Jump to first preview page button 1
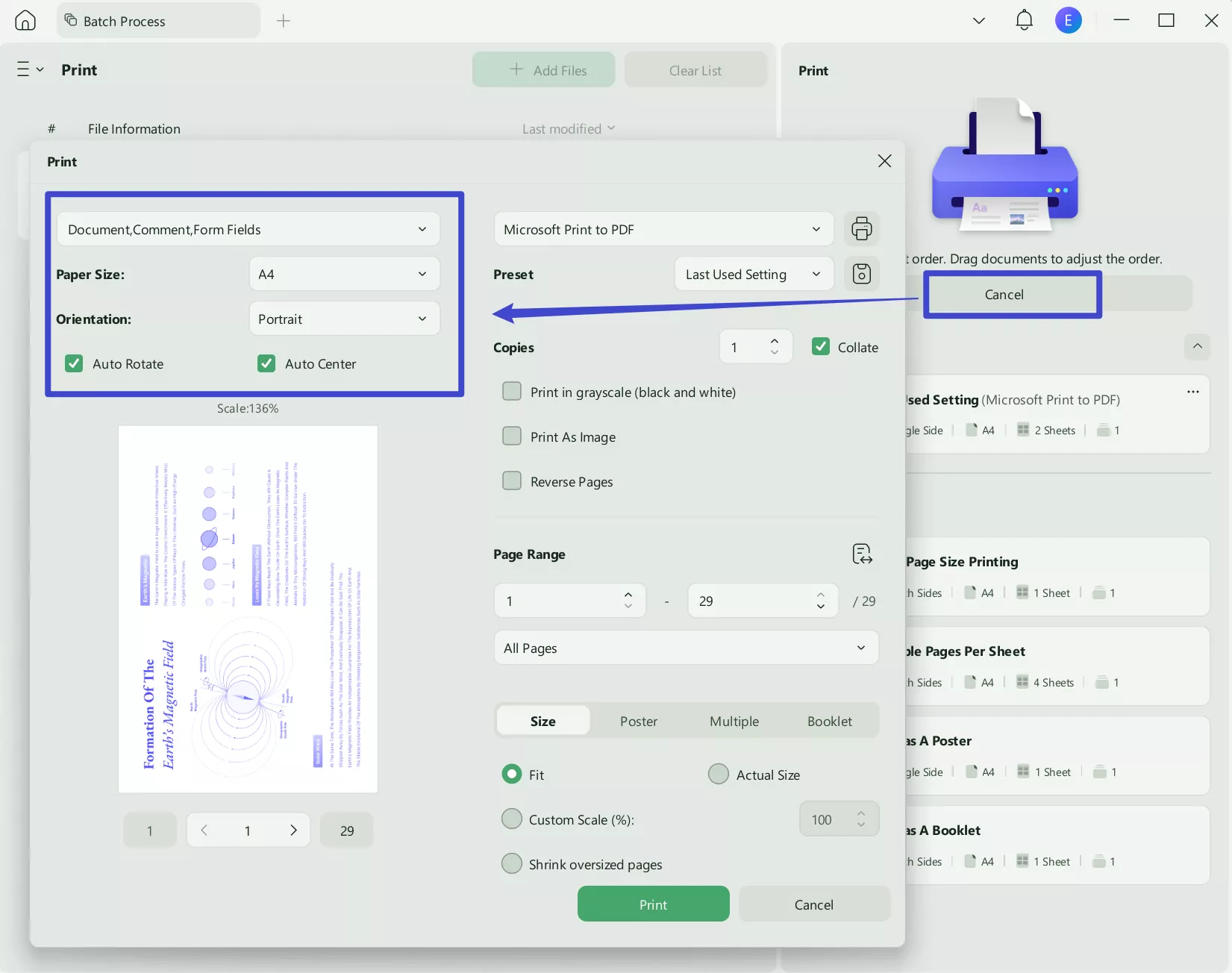Image resolution: width=1232 pixels, height=973 pixels. [150, 830]
